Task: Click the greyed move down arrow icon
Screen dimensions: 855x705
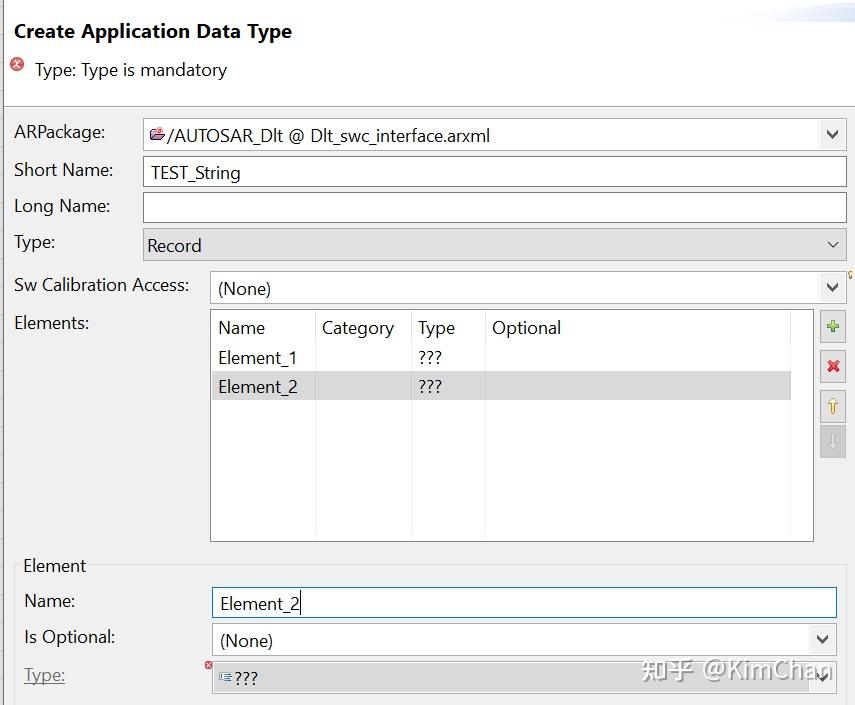Action: (x=832, y=441)
